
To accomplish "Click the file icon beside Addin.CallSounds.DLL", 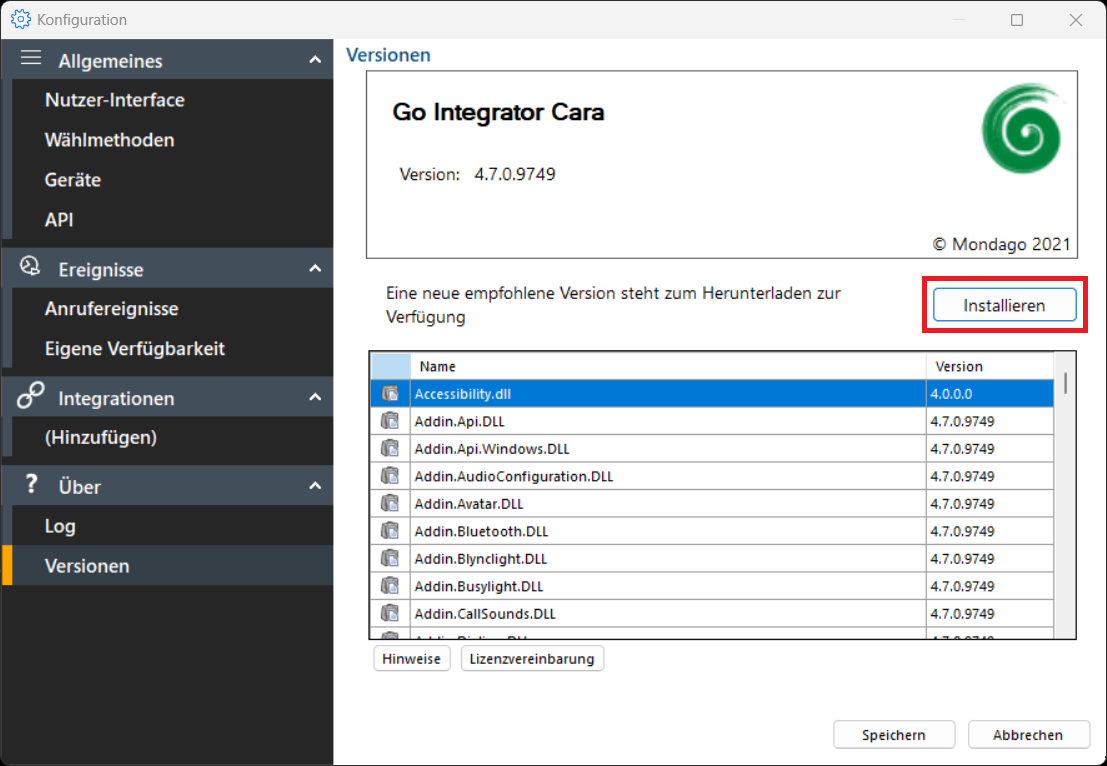I will (x=390, y=614).
